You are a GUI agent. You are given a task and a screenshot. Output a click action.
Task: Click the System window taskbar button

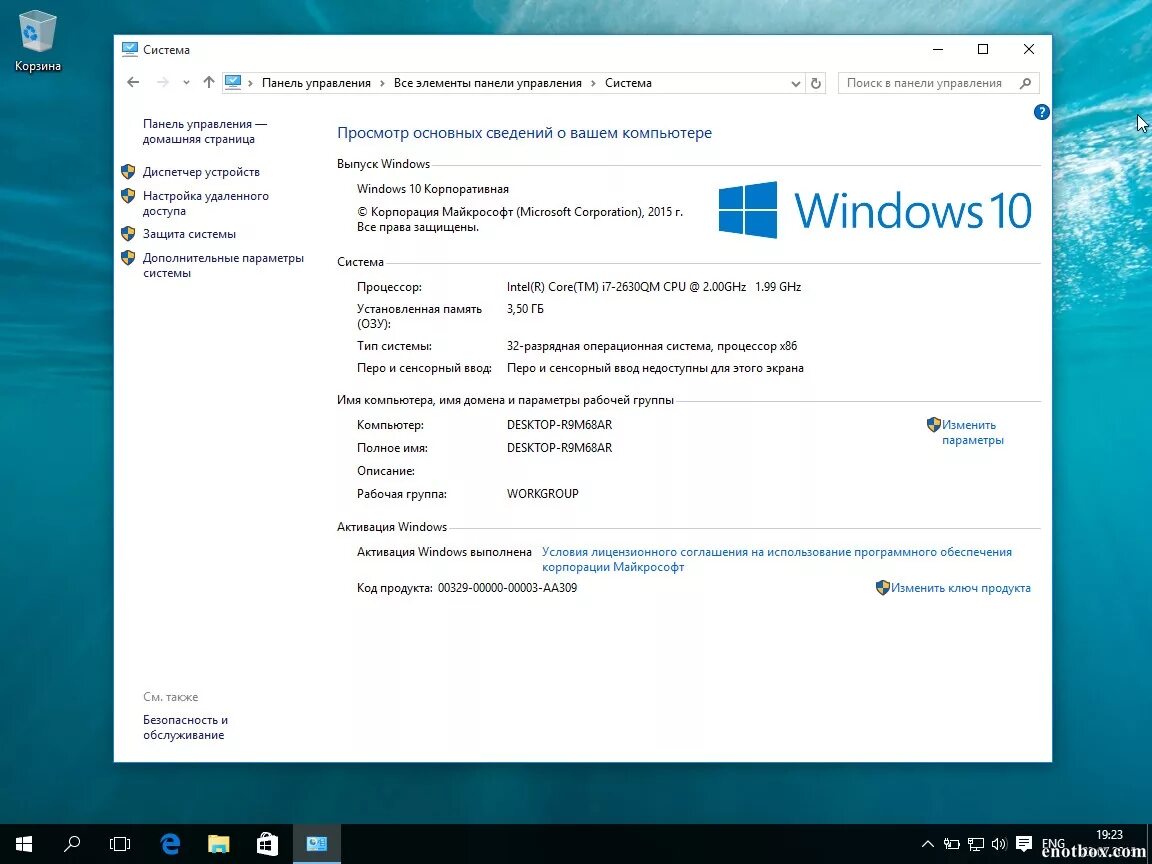click(317, 844)
